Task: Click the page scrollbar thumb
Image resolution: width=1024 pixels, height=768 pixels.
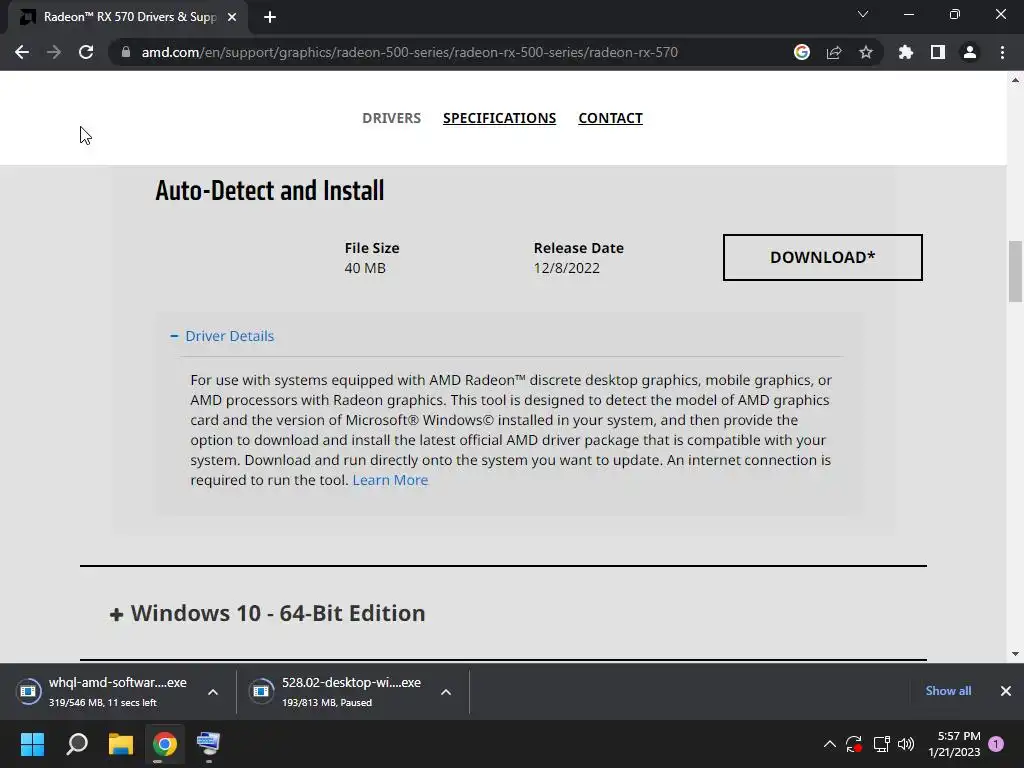Action: click(1015, 272)
